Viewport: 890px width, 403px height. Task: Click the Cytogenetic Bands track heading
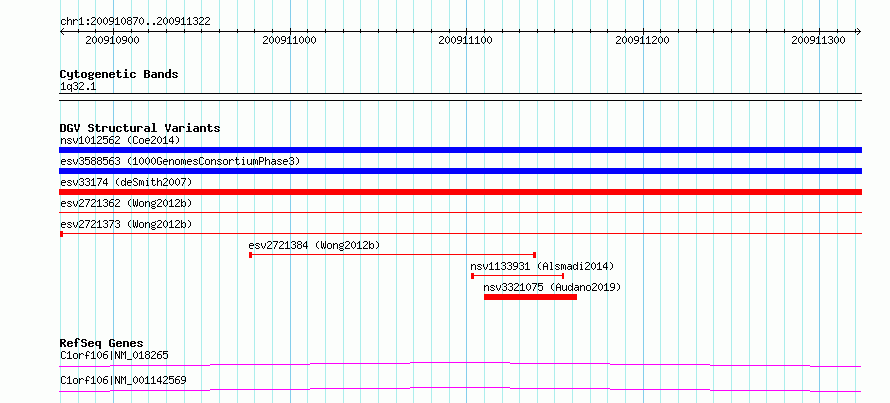pos(119,74)
